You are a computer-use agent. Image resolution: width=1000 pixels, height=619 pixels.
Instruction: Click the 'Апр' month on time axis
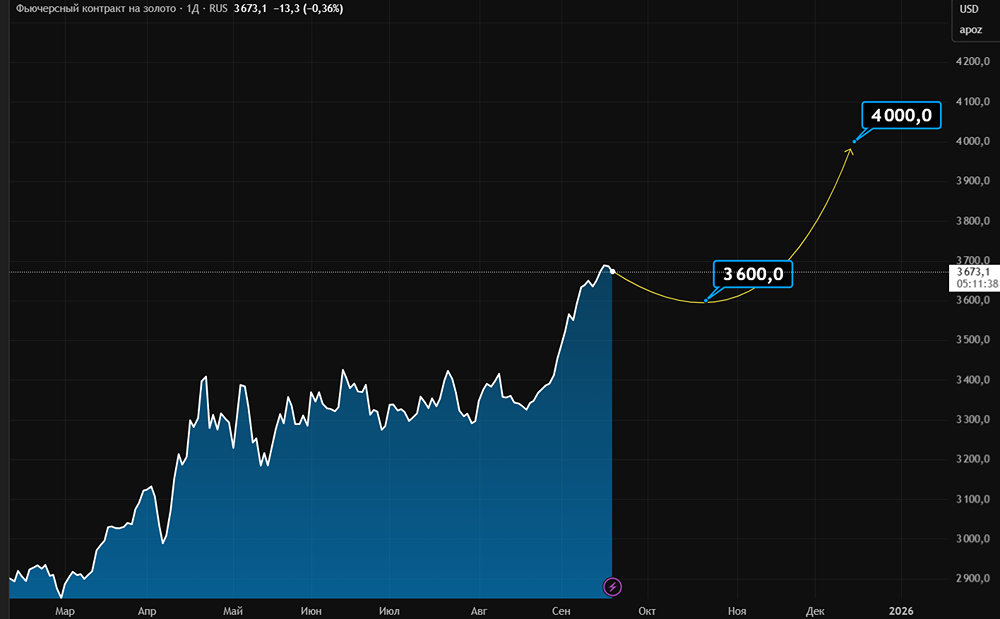pos(147,611)
